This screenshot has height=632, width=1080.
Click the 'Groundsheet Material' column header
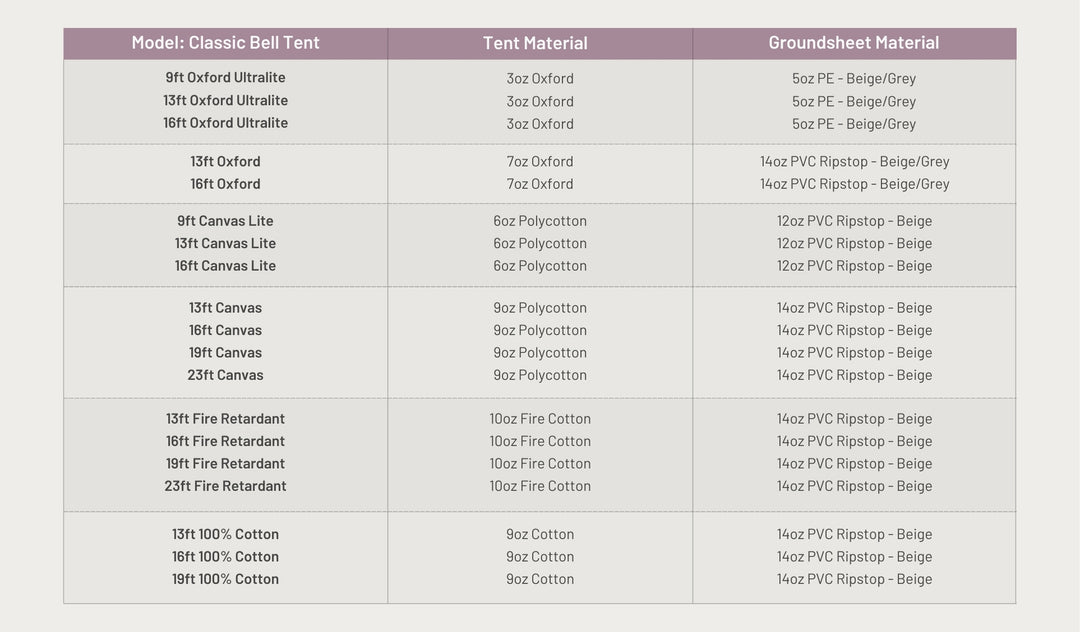click(x=853, y=43)
